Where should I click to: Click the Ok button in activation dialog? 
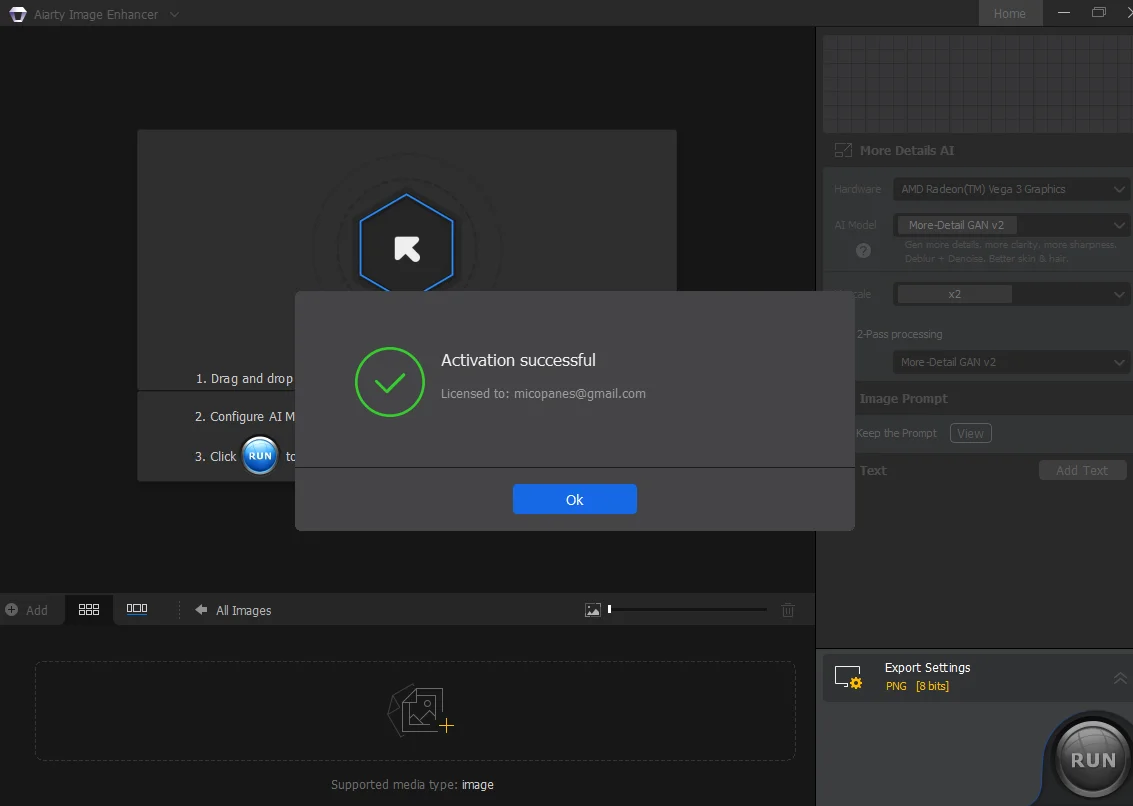tap(574, 500)
